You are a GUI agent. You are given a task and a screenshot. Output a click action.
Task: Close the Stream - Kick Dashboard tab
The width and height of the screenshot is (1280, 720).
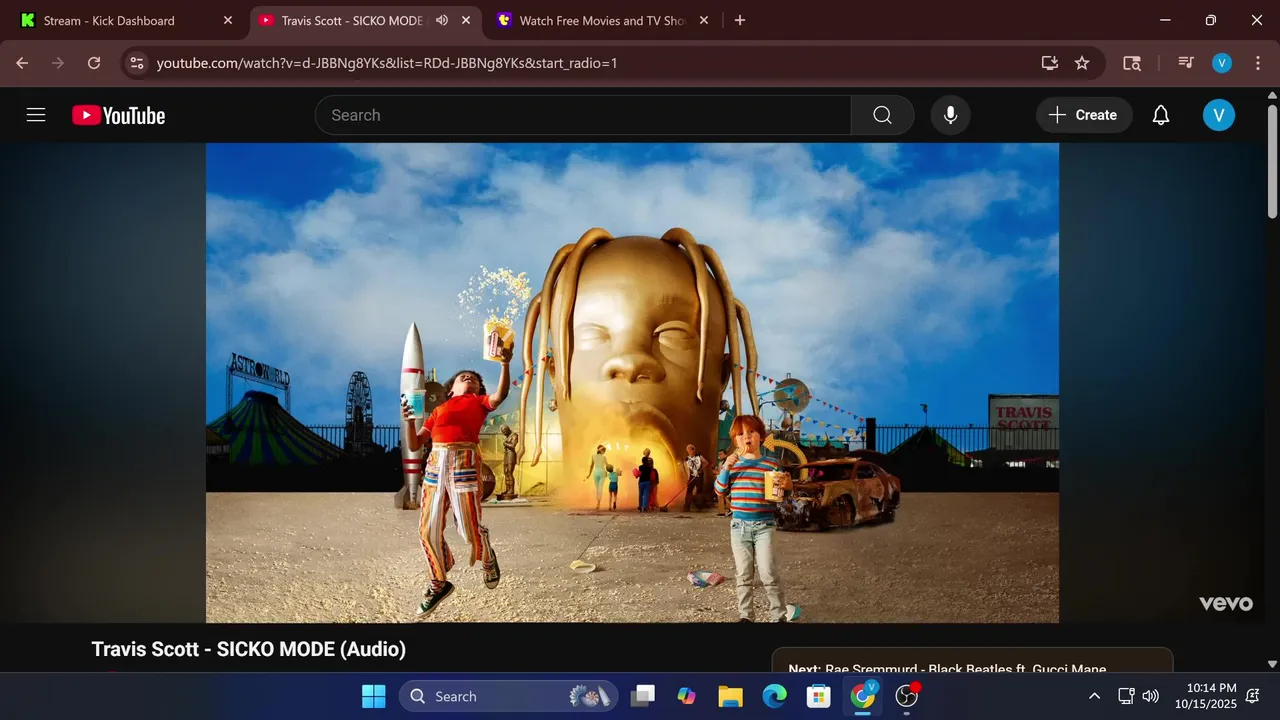(x=227, y=20)
